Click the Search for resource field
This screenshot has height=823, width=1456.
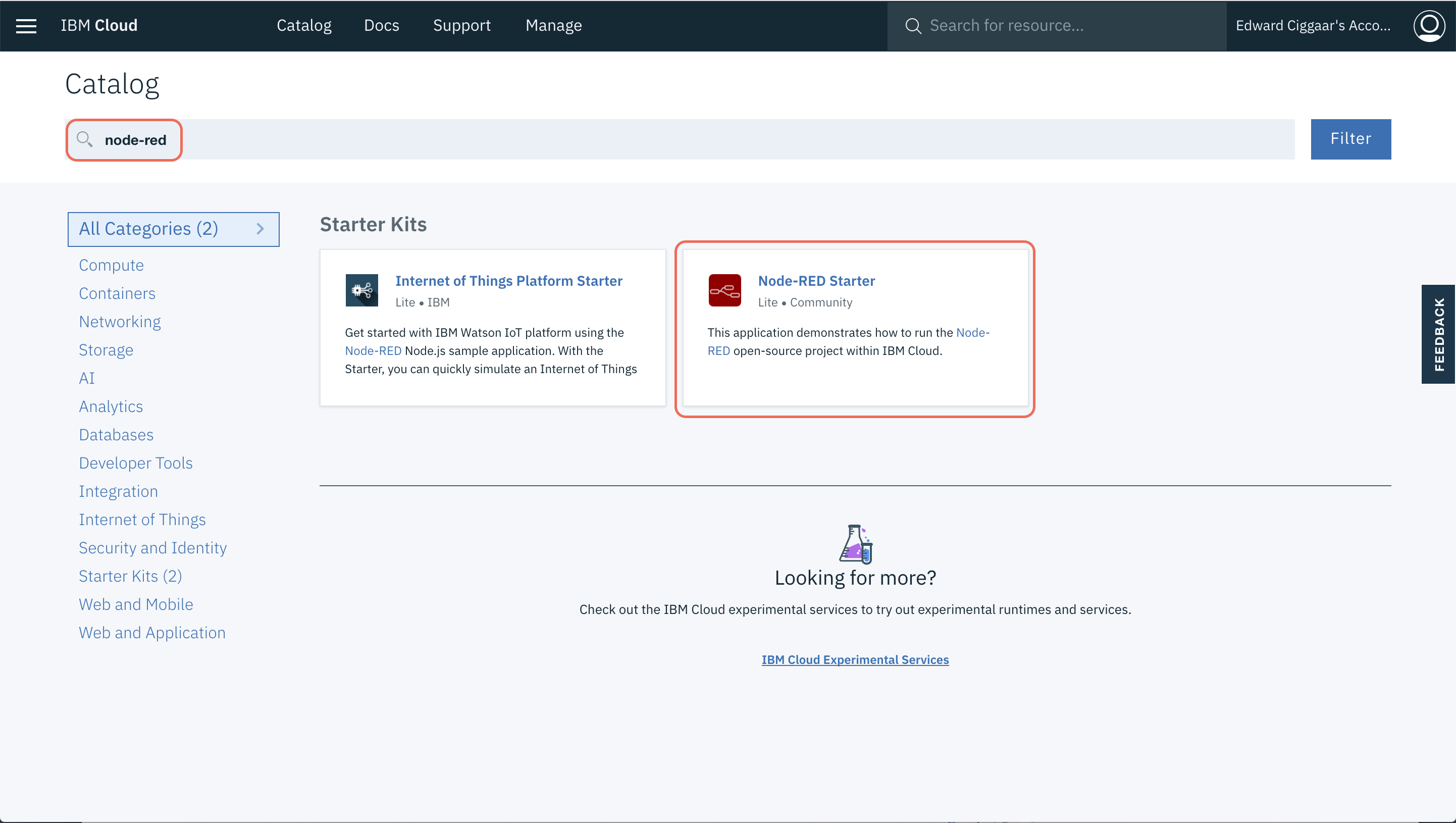click(1068, 25)
